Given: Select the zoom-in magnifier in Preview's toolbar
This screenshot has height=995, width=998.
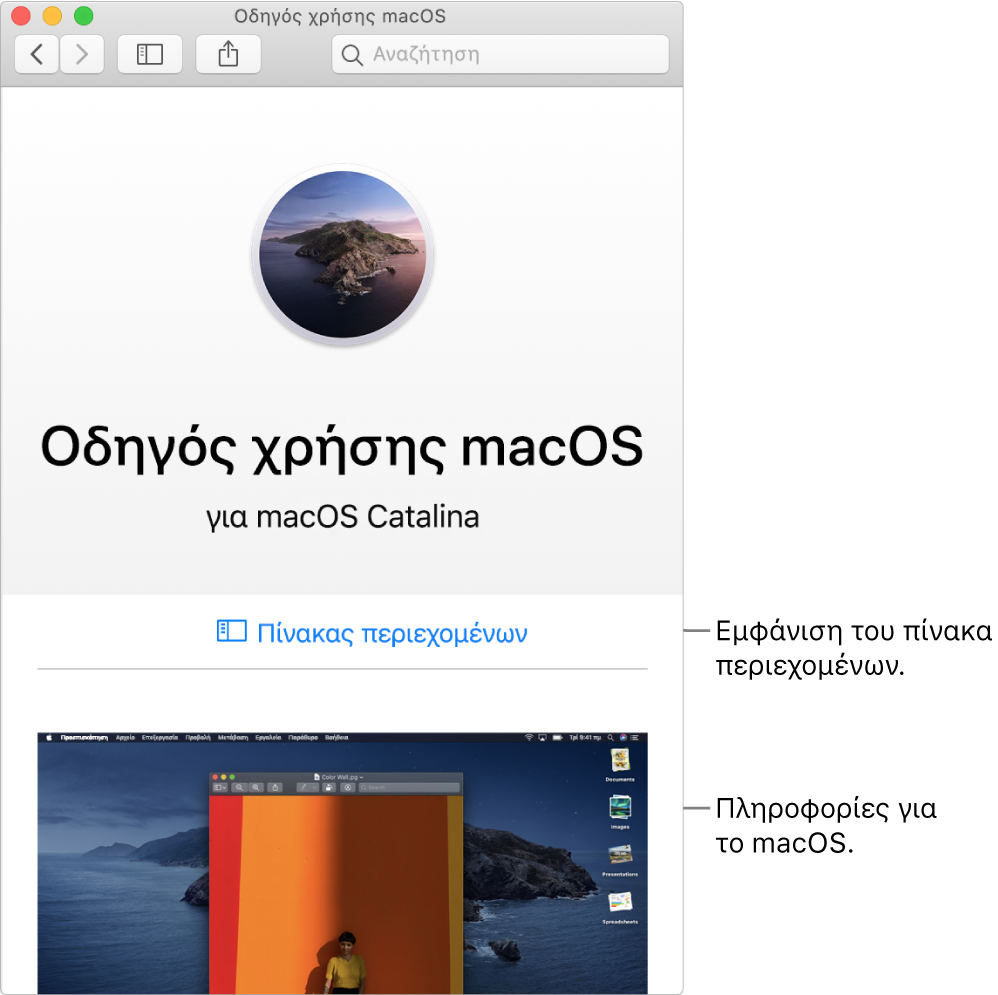Looking at the screenshot, I should click(x=257, y=787).
